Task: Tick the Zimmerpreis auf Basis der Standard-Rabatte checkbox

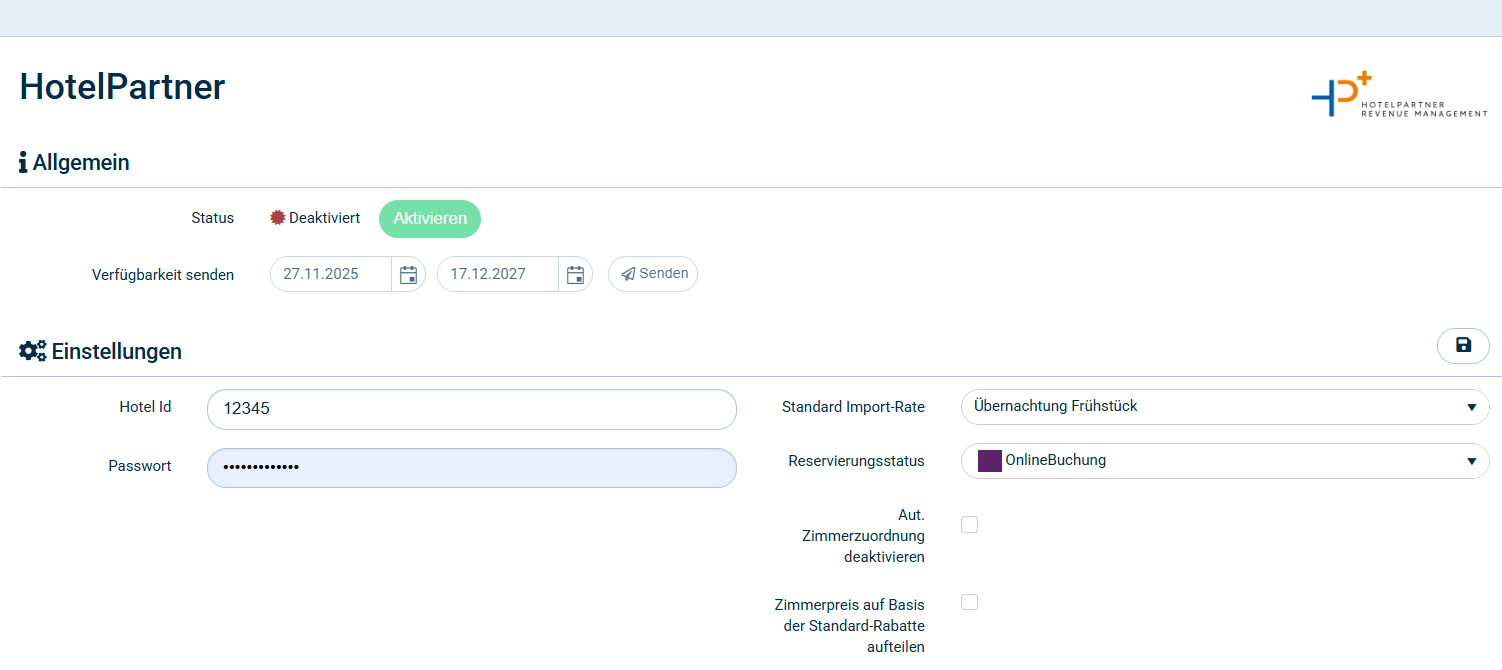Action: pos(969,602)
